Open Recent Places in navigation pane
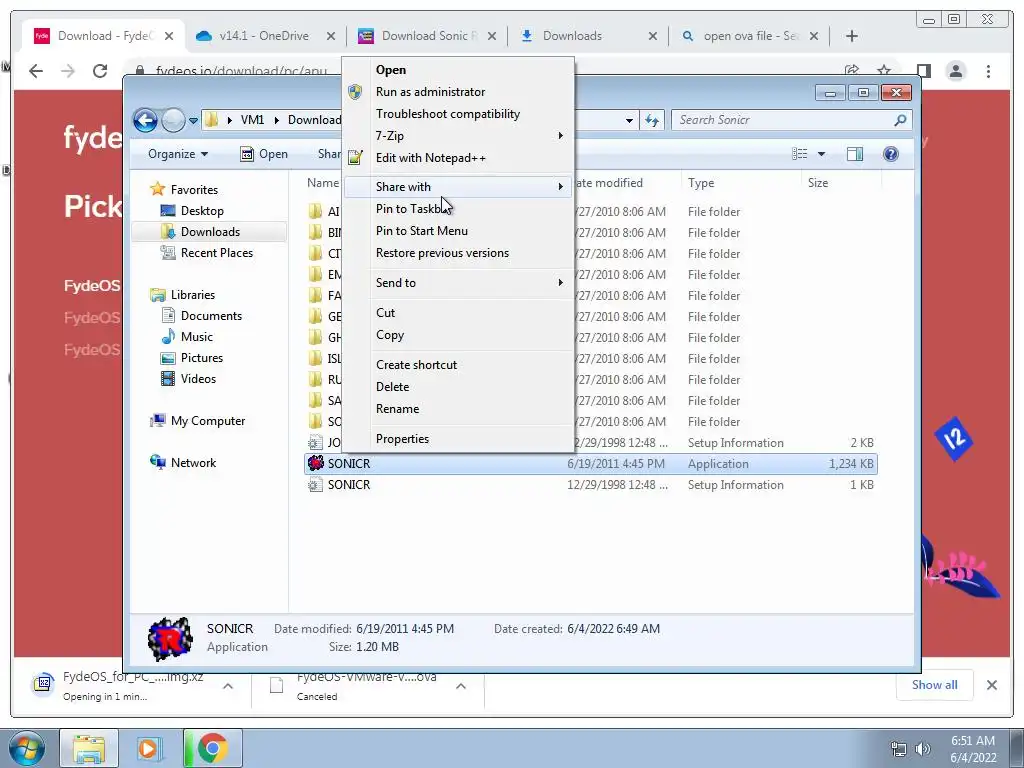This screenshot has height=768, width=1024. (216, 253)
